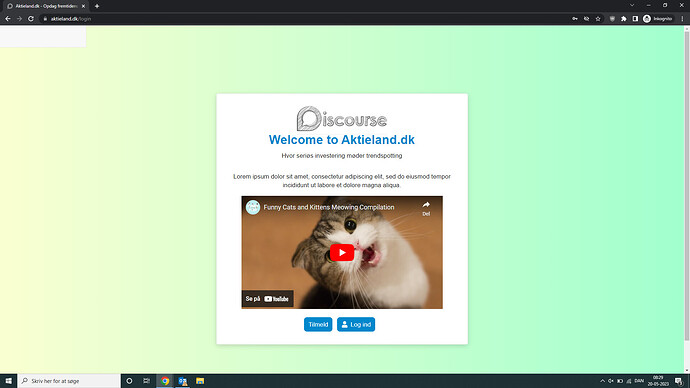690x388 pixels.
Task: Click the taskbar search box
Action: 69,381
